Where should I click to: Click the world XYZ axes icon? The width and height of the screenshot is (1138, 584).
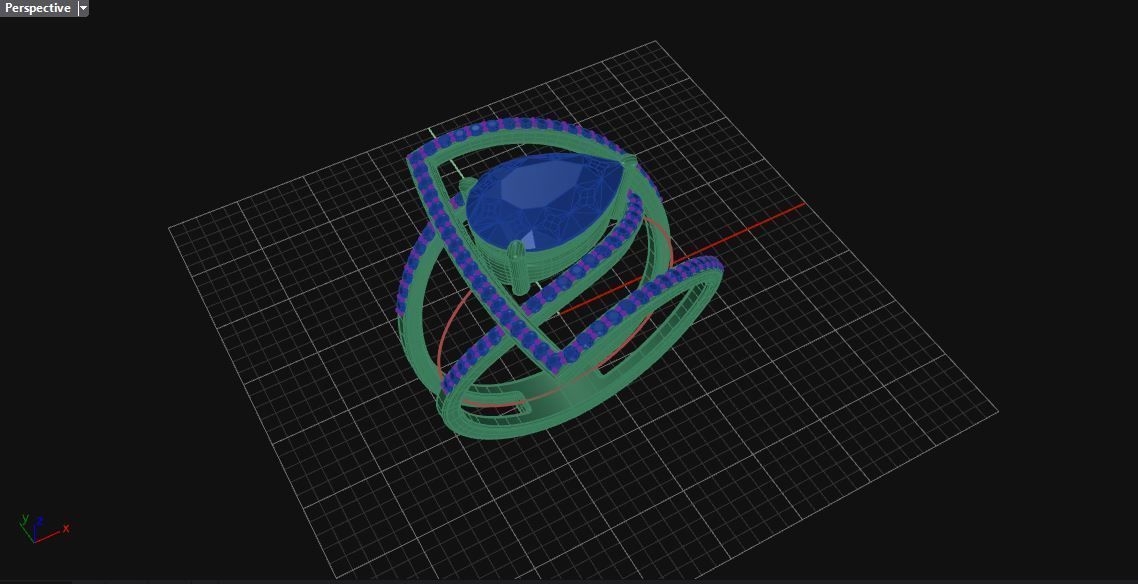[43, 528]
